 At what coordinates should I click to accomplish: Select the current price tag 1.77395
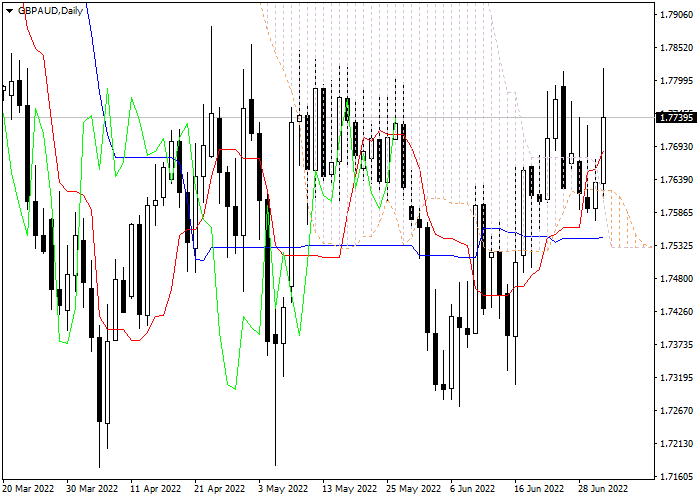[676, 118]
